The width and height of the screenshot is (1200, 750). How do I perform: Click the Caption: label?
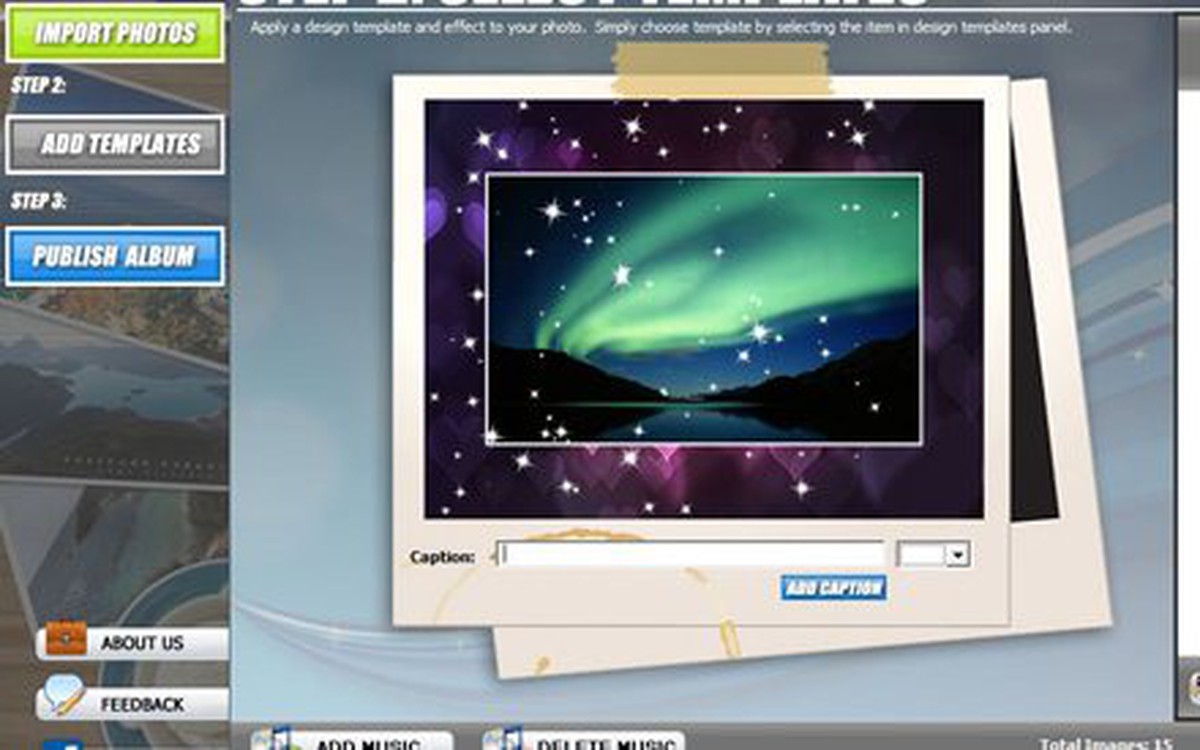442,557
